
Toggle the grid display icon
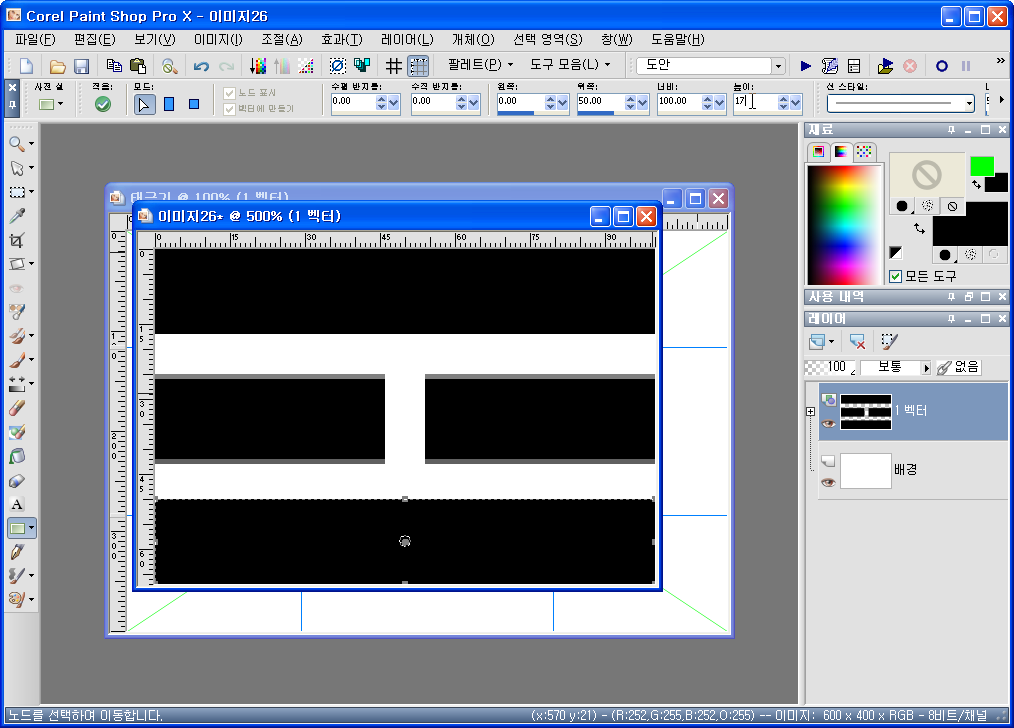coord(393,65)
